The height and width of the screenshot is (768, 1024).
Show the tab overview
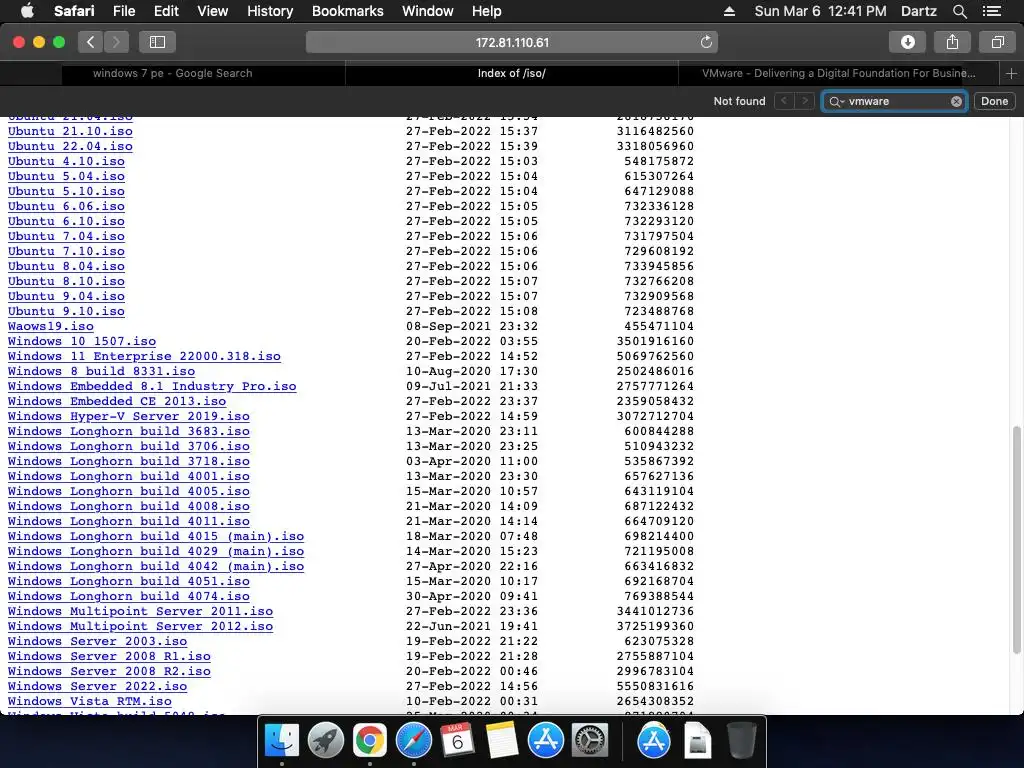(x=997, y=42)
